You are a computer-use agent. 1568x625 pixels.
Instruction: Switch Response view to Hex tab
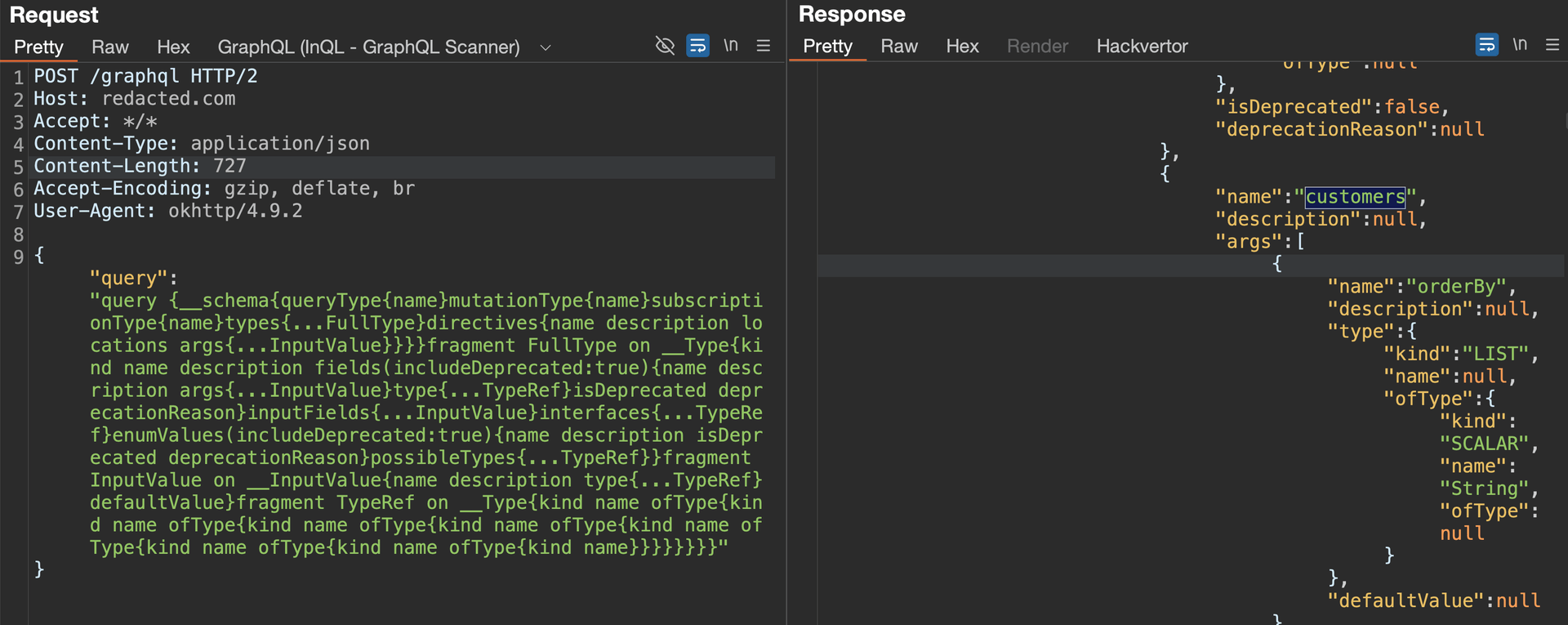[962, 47]
